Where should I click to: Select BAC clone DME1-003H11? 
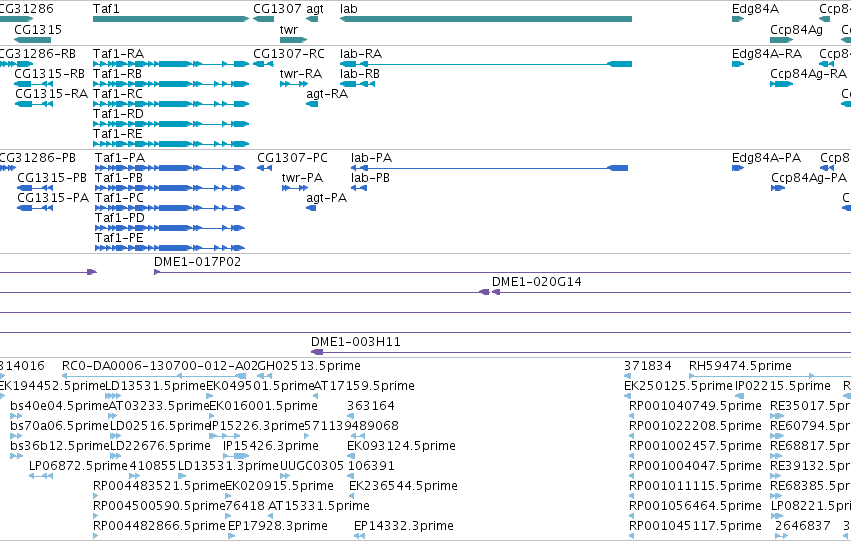click(356, 342)
